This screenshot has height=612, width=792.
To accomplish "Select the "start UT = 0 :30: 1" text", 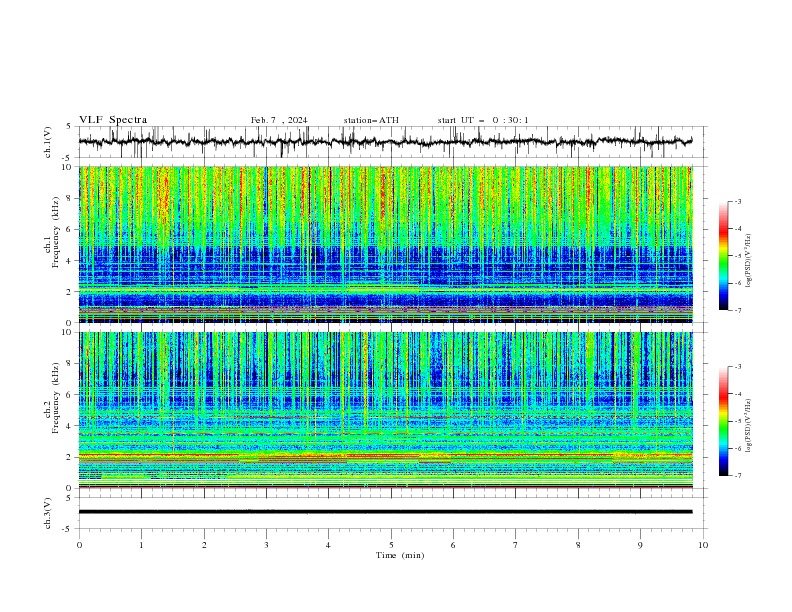I will click(x=483, y=120).
